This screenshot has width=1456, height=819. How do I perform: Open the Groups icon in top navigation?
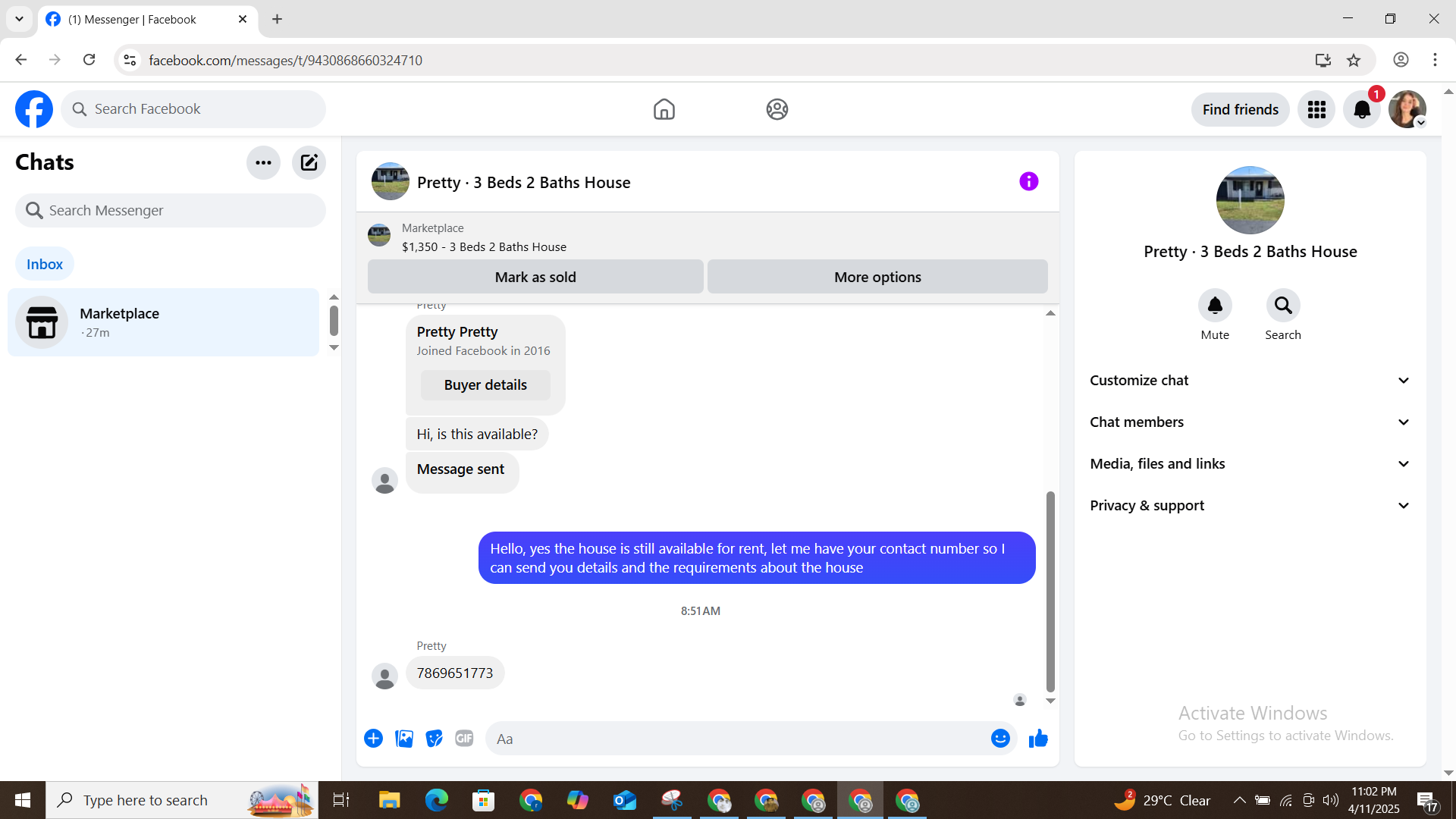point(777,109)
